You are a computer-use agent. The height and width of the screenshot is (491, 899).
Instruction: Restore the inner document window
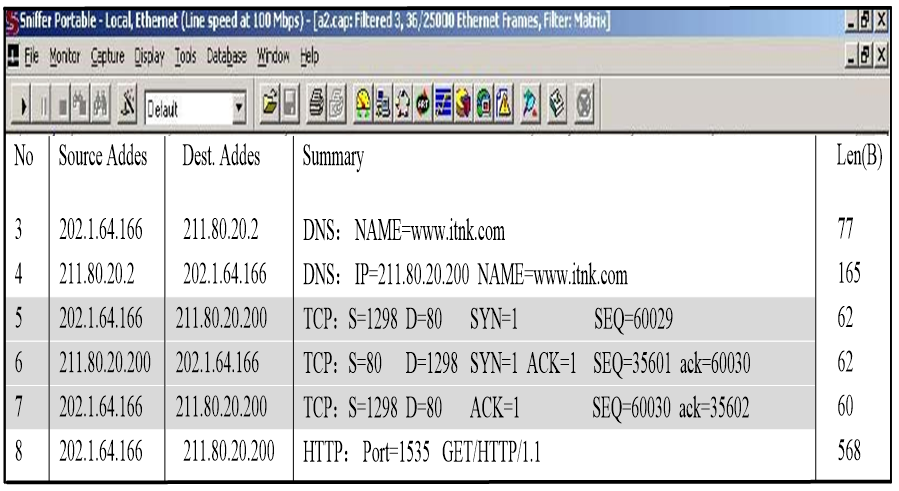[865, 56]
